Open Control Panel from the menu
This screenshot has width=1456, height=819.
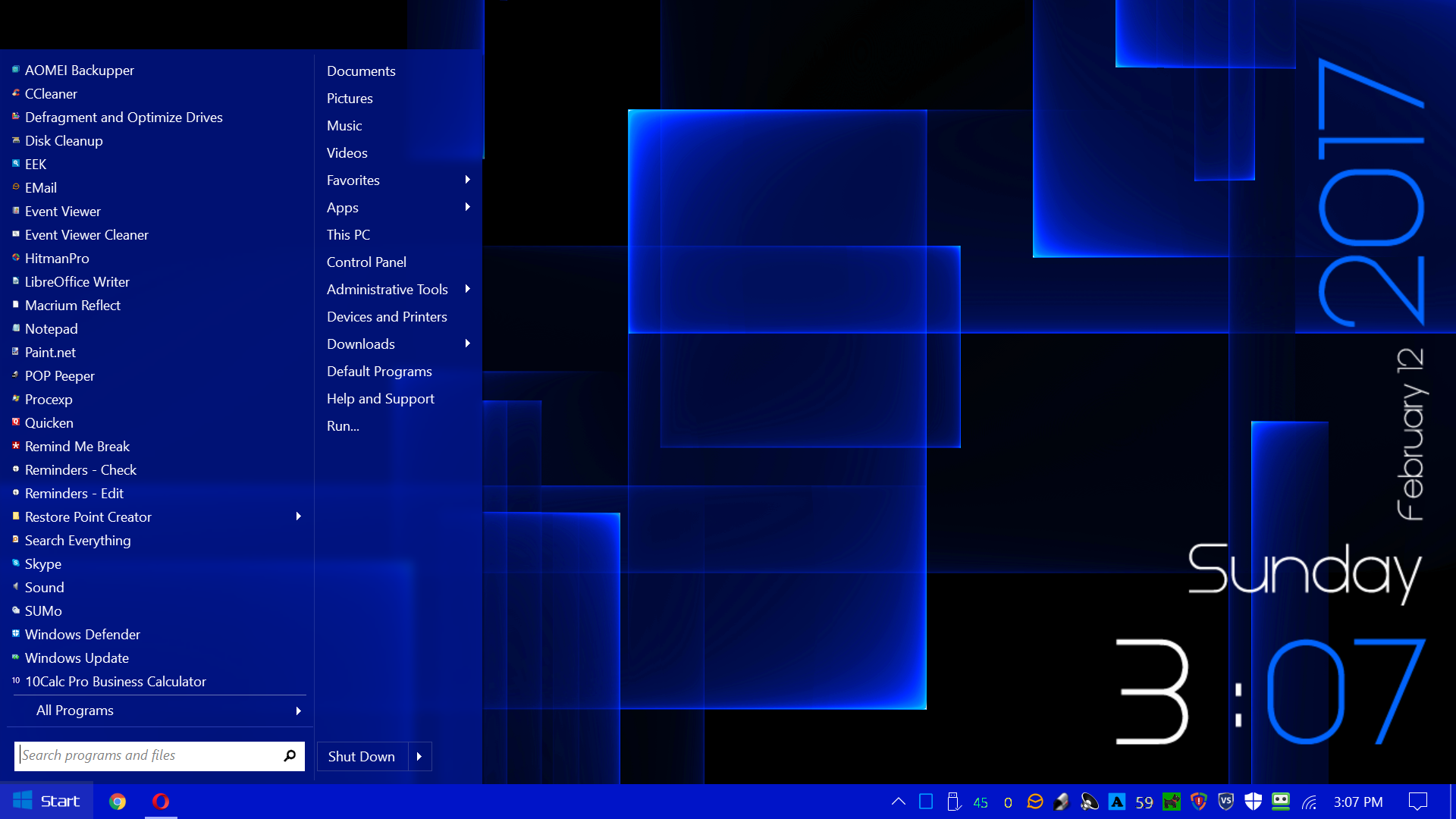[x=366, y=262]
